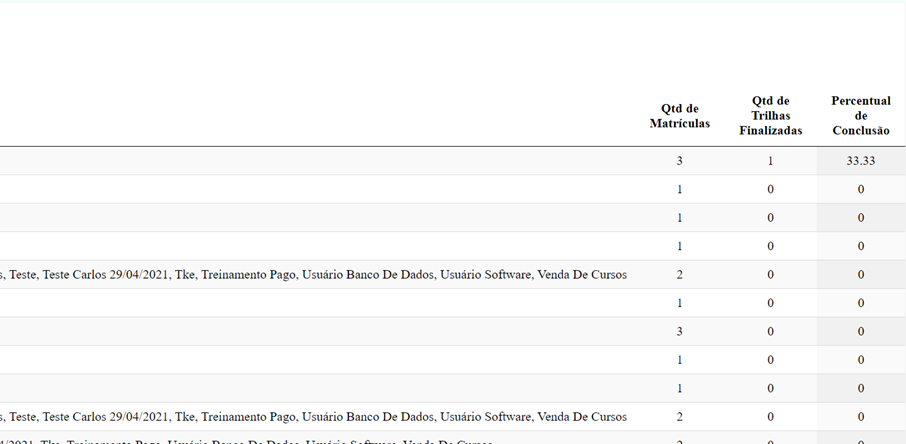
Task: Click the "Qtd de Matrículas" column header
Action: point(679,116)
